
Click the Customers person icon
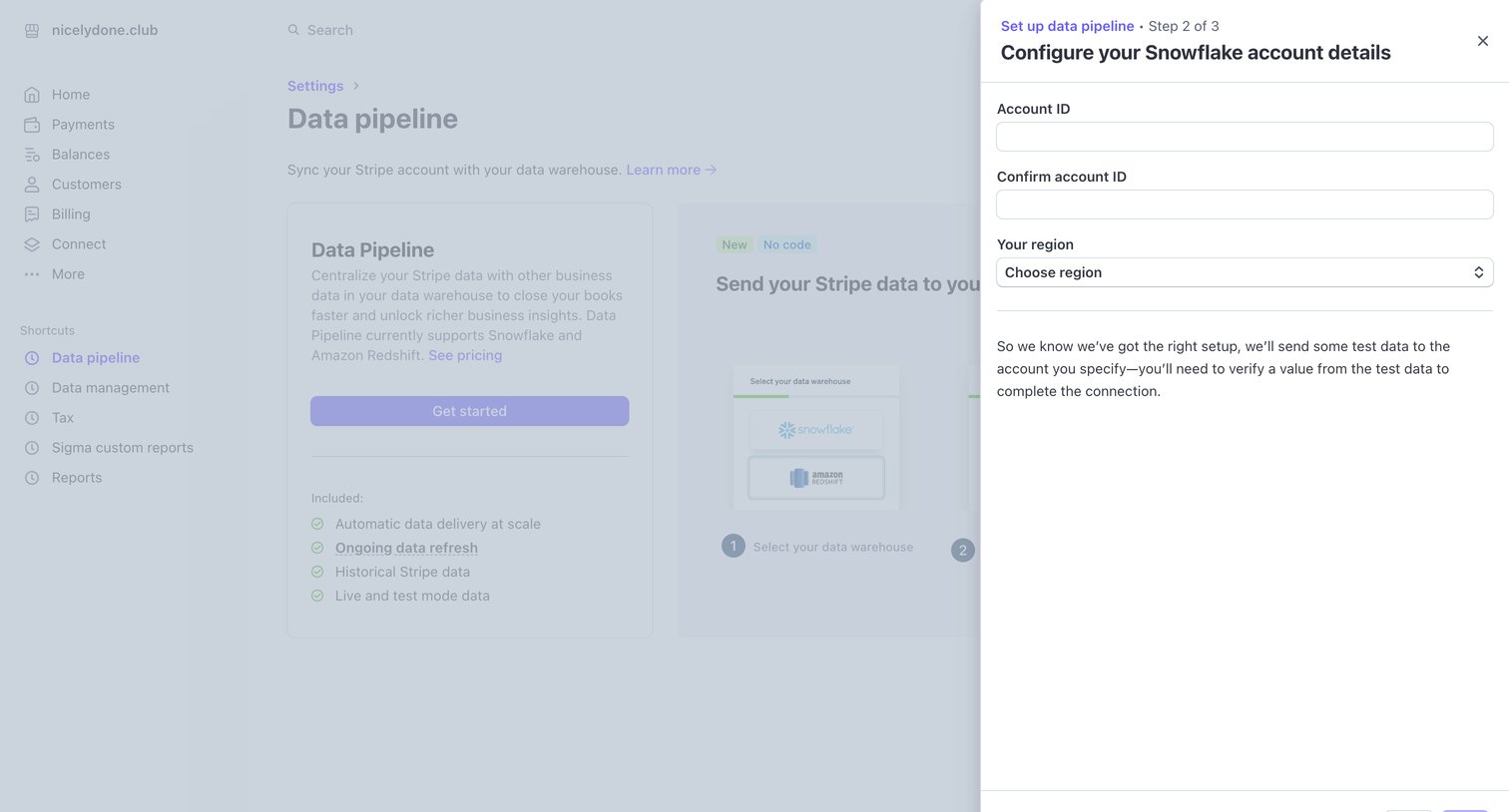click(x=32, y=185)
